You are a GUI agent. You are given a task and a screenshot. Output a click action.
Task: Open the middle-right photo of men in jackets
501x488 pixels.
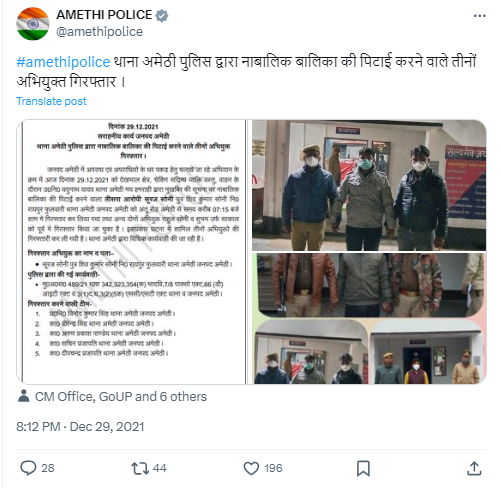(369, 285)
